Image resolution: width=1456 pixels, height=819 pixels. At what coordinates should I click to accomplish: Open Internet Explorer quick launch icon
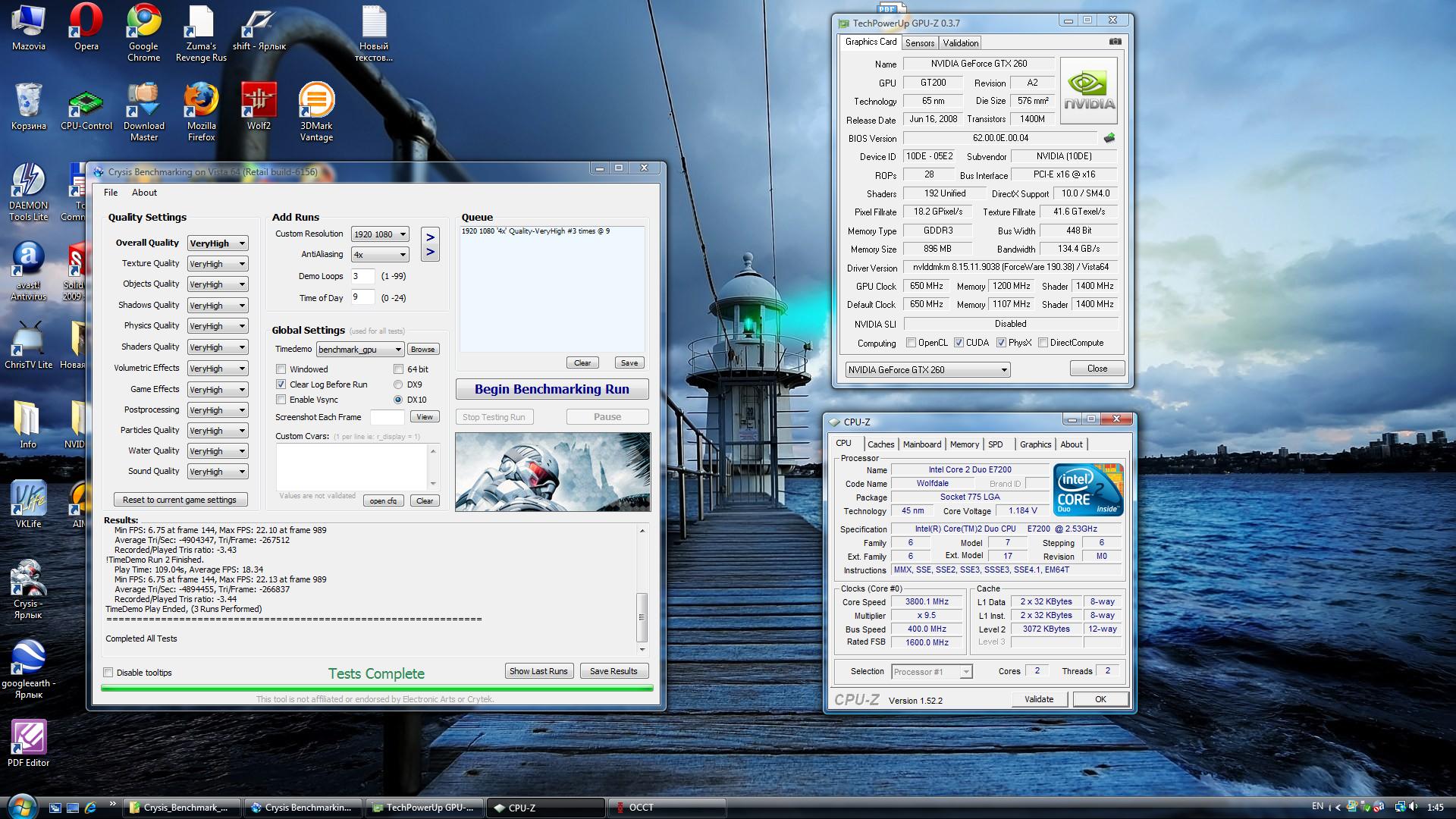[91, 808]
